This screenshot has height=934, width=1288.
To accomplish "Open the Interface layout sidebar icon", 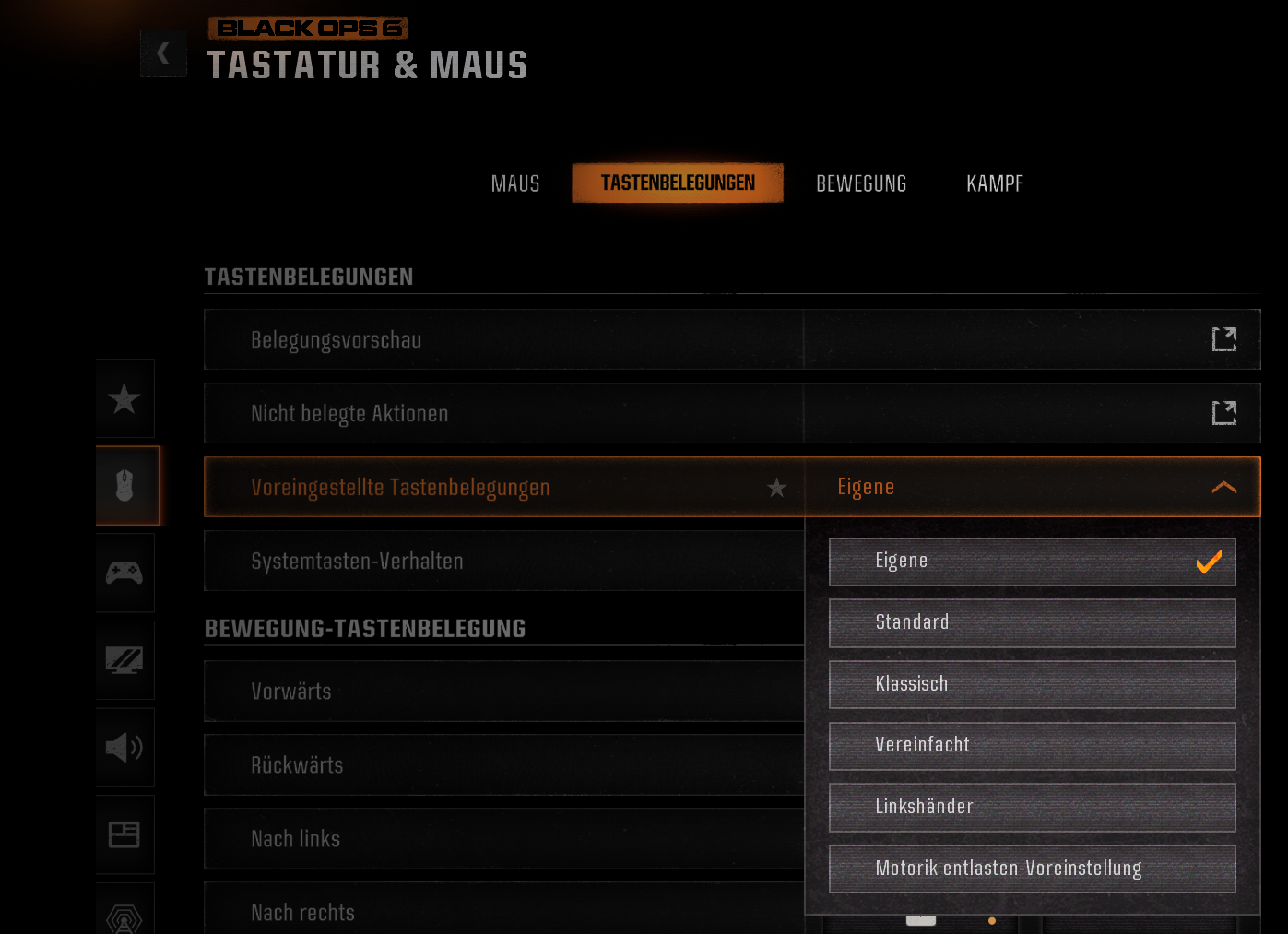I will pyautogui.click(x=124, y=834).
